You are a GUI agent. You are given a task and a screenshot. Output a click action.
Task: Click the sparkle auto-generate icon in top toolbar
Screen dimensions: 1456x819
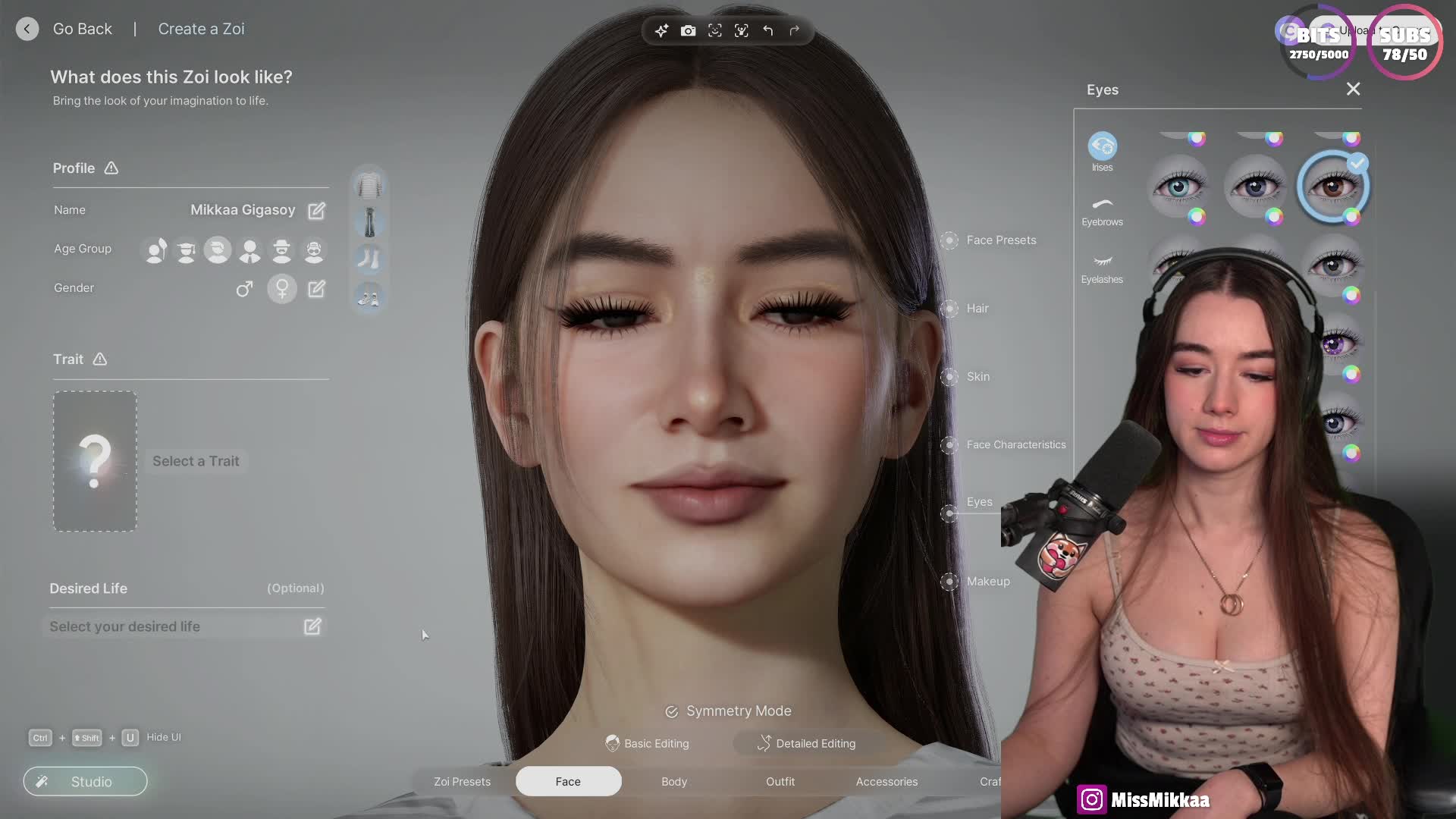click(x=661, y=31)
